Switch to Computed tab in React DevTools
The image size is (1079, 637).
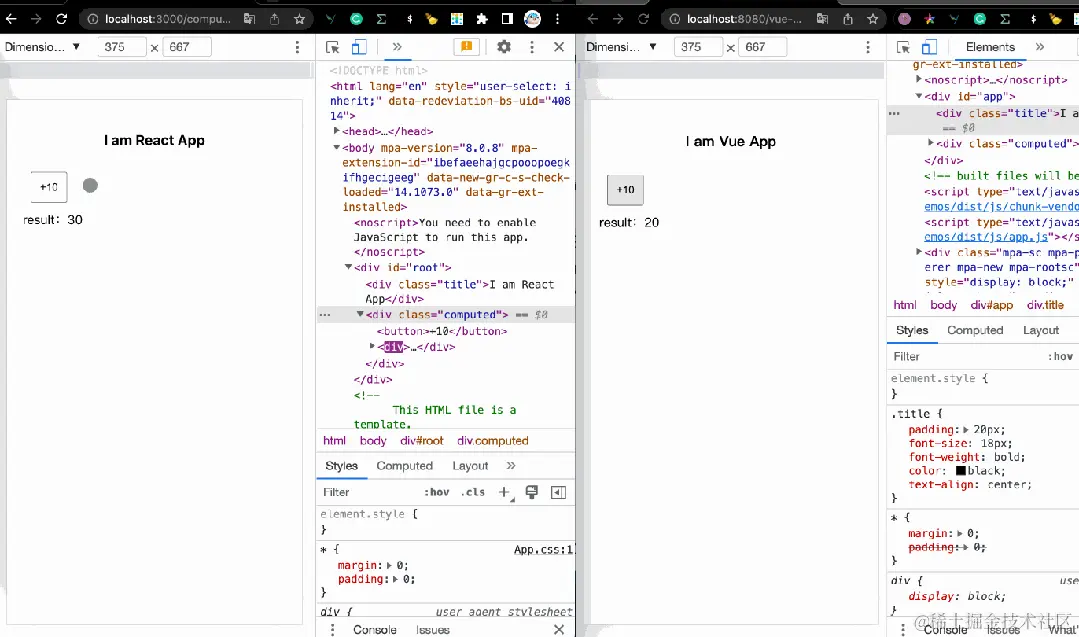tap(405, 466)
